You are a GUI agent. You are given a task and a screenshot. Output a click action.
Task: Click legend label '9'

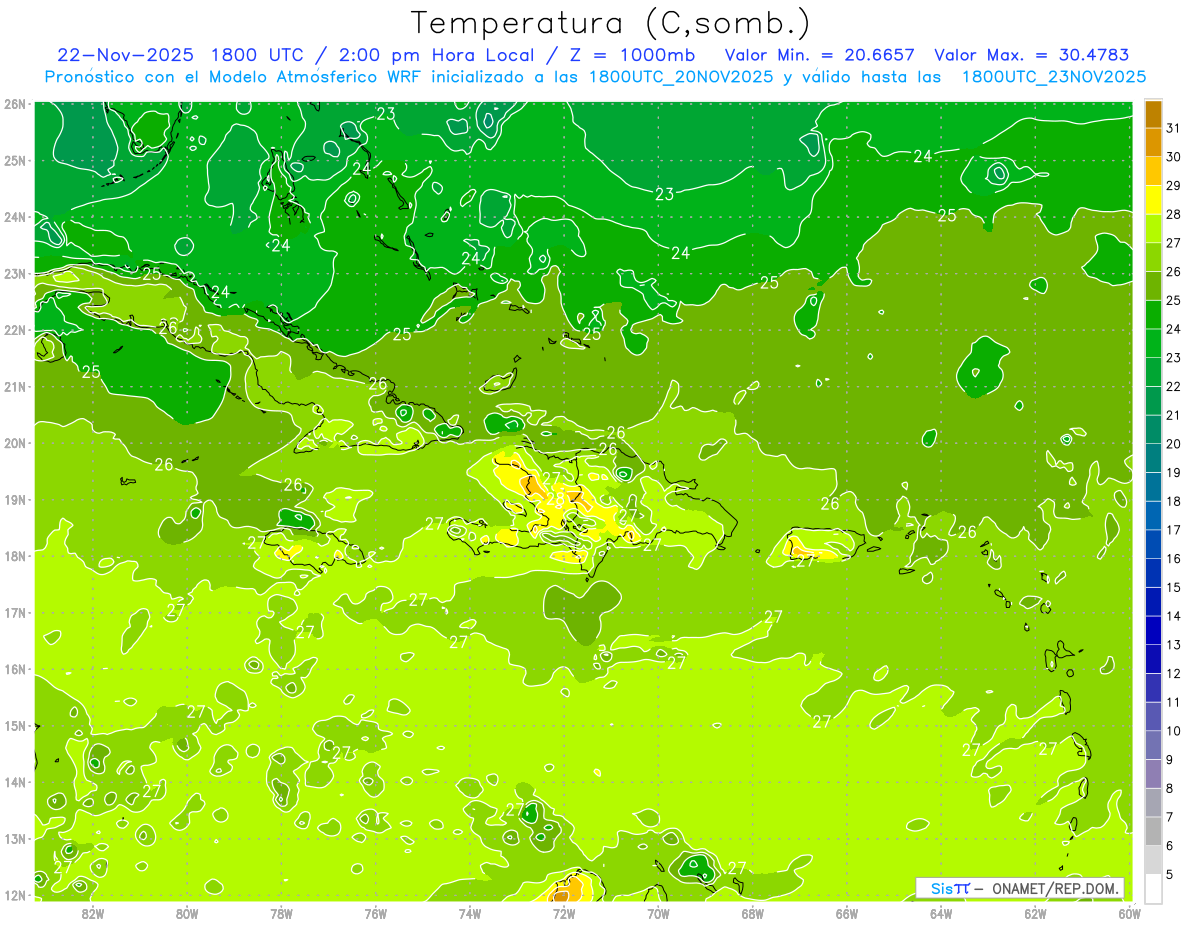tap(1170, 759)
